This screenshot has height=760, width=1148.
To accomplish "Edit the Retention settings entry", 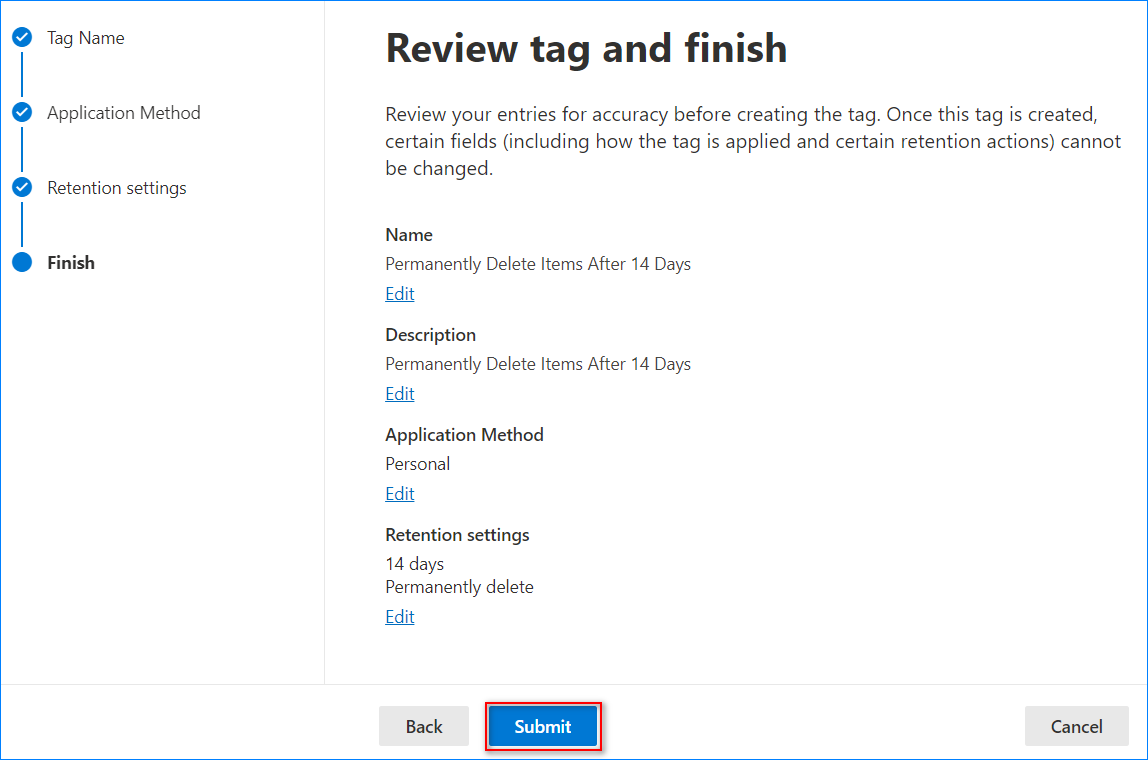I will click(x=400, y=617).
